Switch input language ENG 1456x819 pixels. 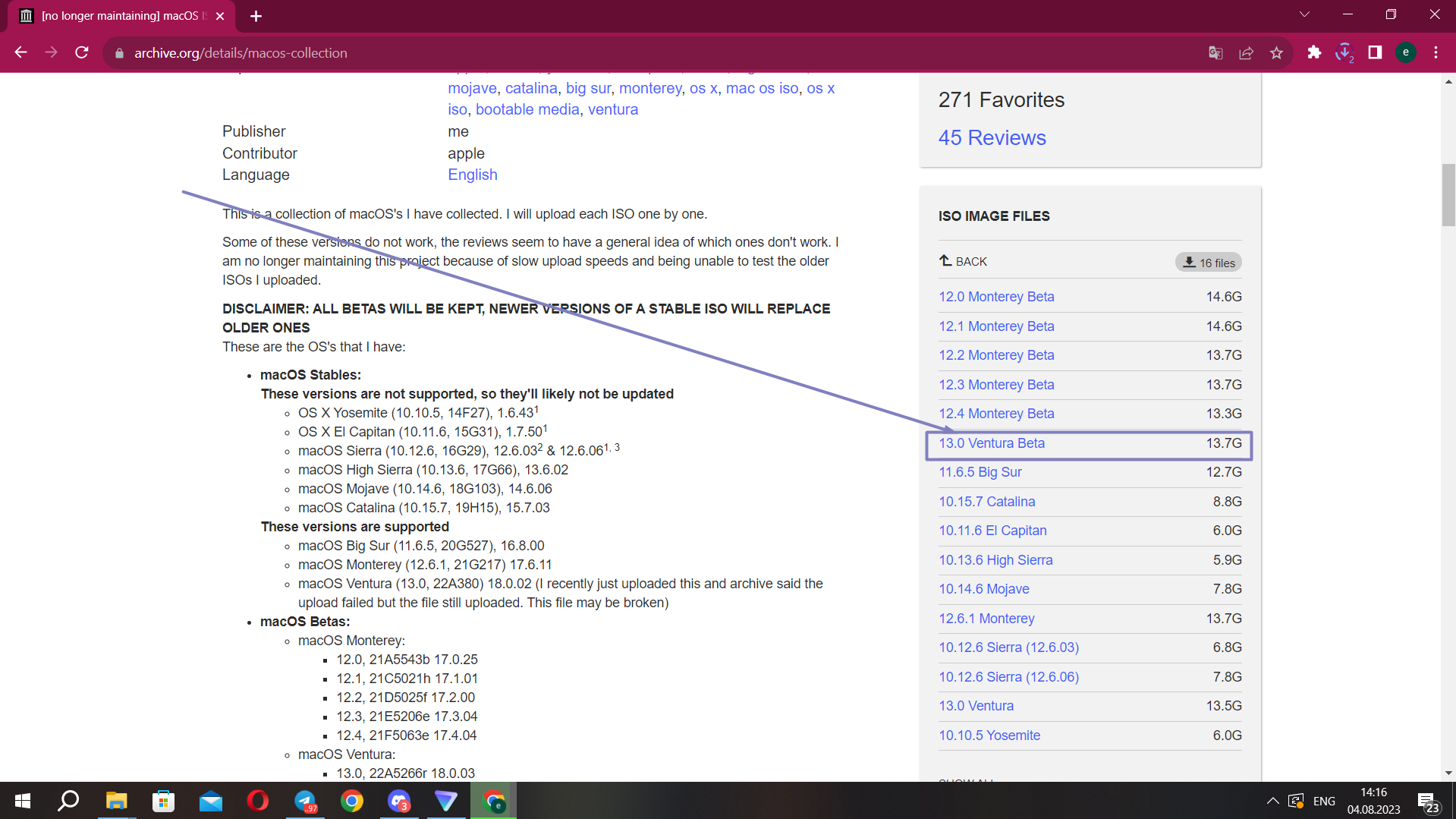(x=1324, y=801)
